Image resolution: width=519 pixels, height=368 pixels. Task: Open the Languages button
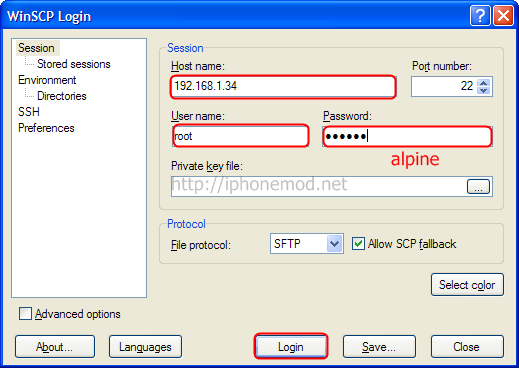[145, 347]
